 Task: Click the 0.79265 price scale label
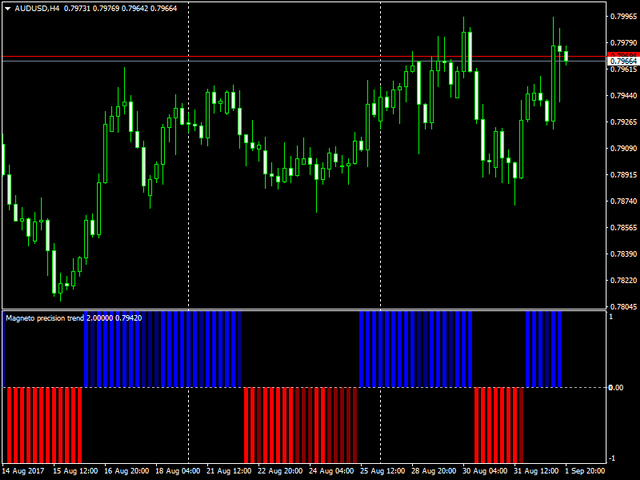623,122
